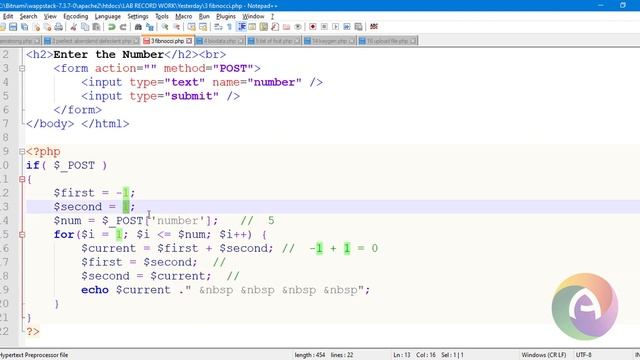Collapse the <?php block fold marker

click(x=22, y=151)
